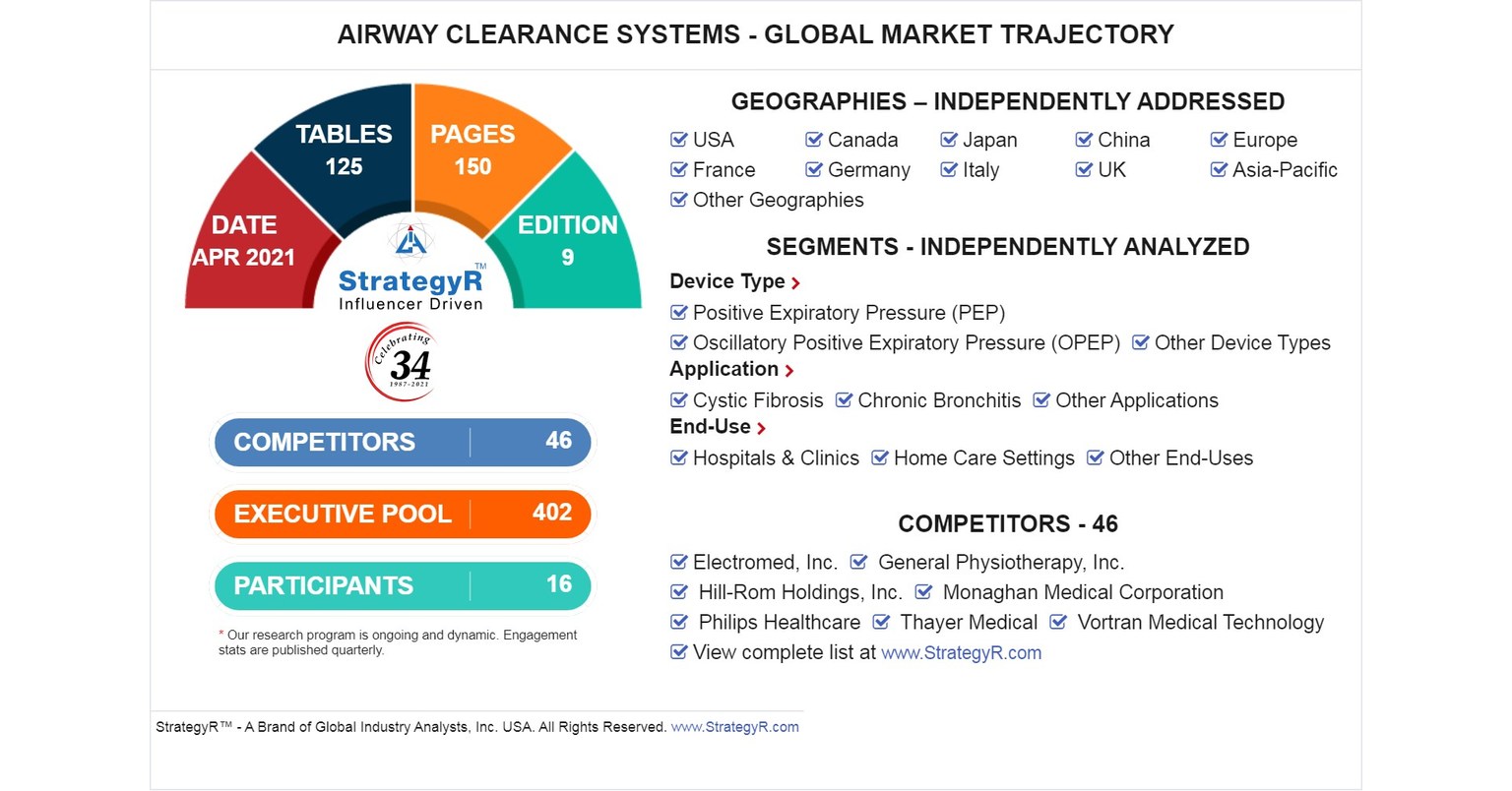Click the footer www.StrategyR.com link

pyautogui.click(x=735, y=726)
